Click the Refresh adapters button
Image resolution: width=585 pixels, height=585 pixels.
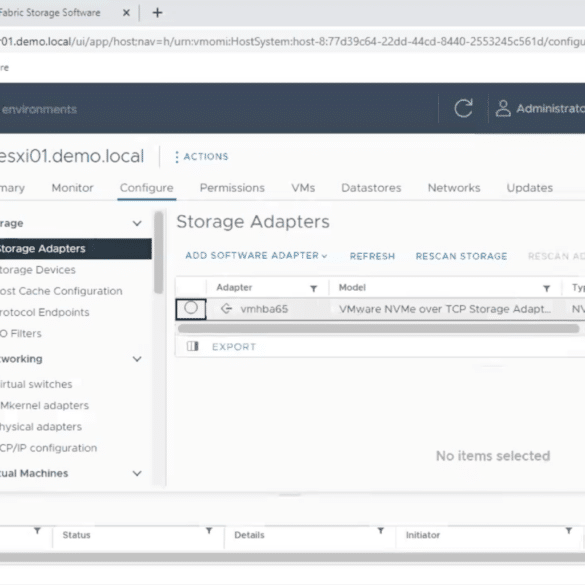pyautogui.click(x=372, y=256)
